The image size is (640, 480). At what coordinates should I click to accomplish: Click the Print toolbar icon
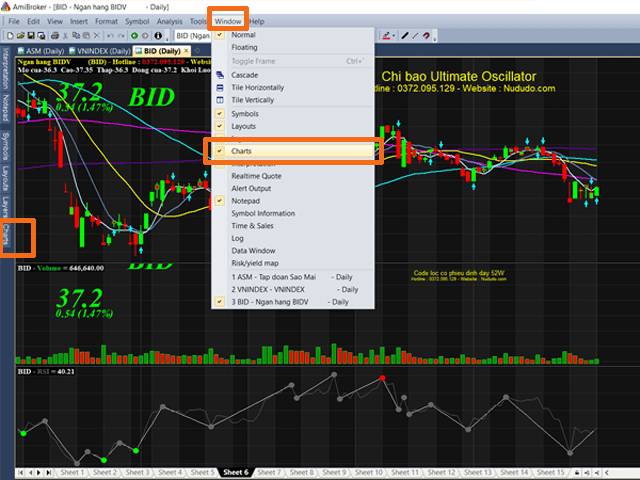tap(55, 36)
